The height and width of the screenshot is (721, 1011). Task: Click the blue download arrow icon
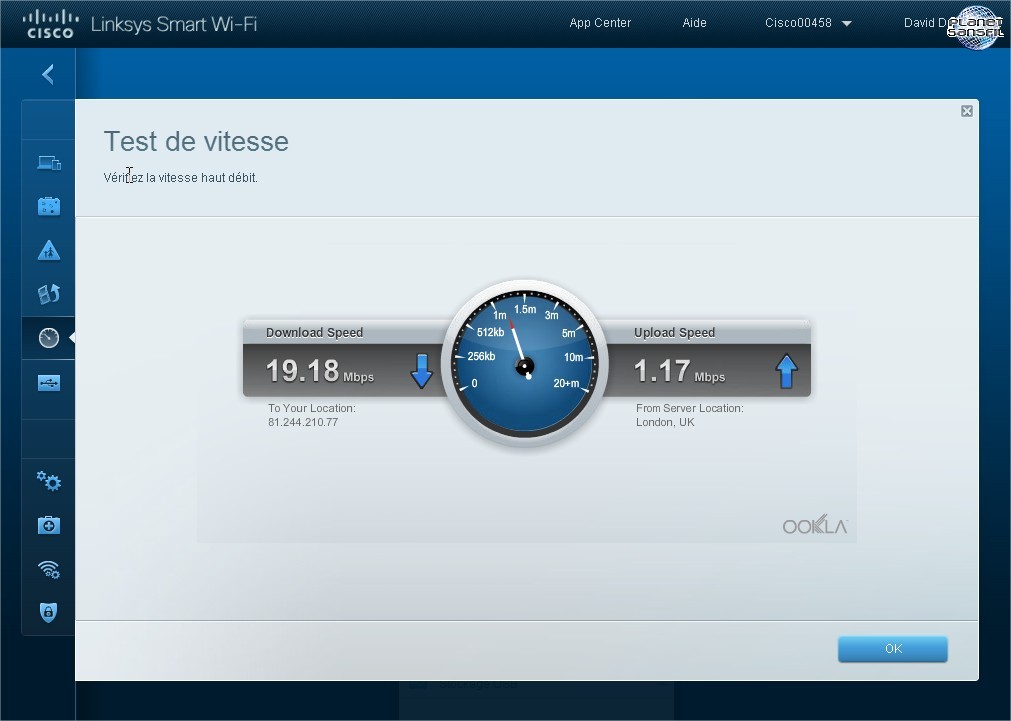pyautogui.click(x=422, y=370)
